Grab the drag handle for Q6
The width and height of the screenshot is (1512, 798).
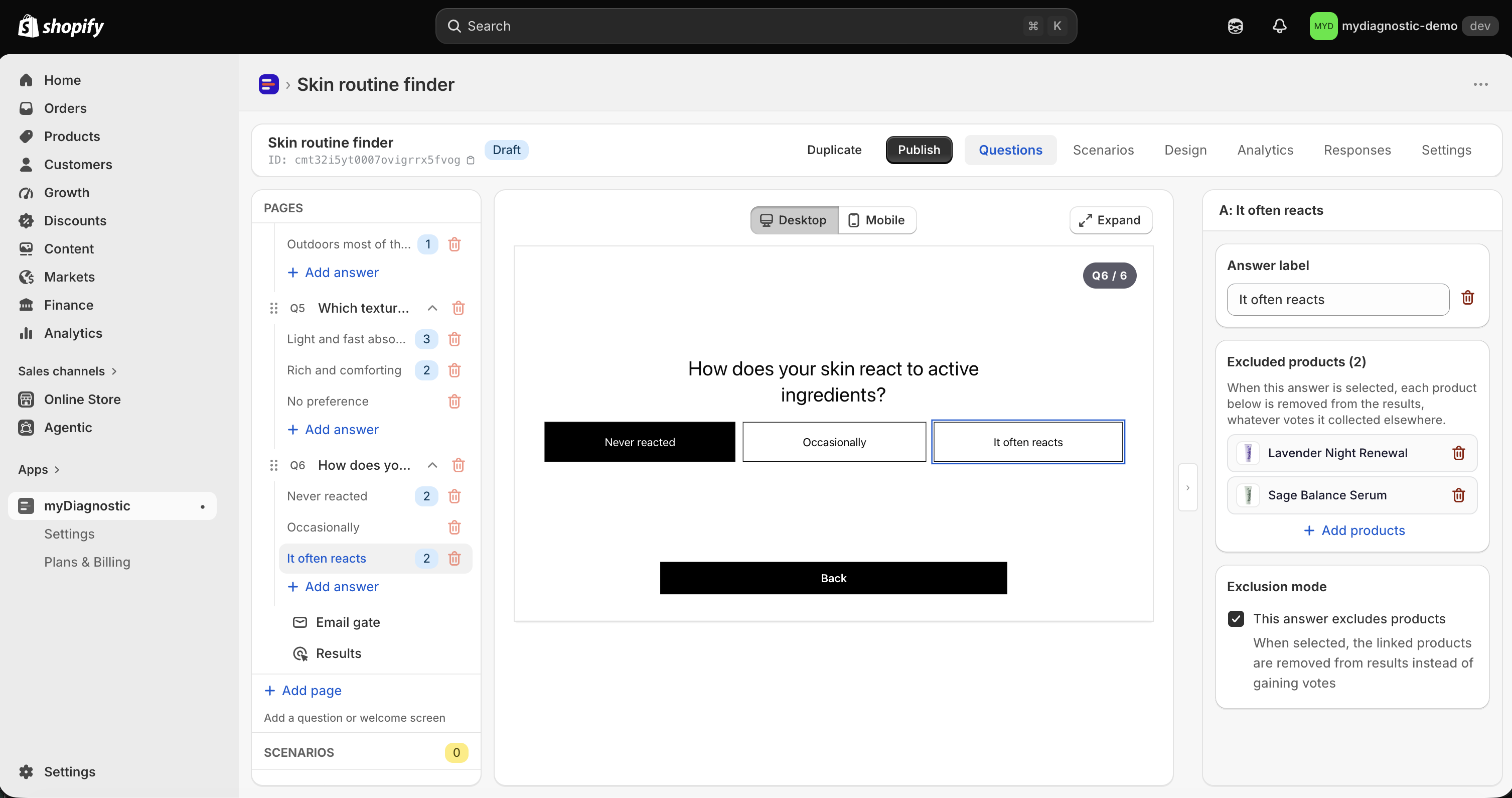coord(273,465)
